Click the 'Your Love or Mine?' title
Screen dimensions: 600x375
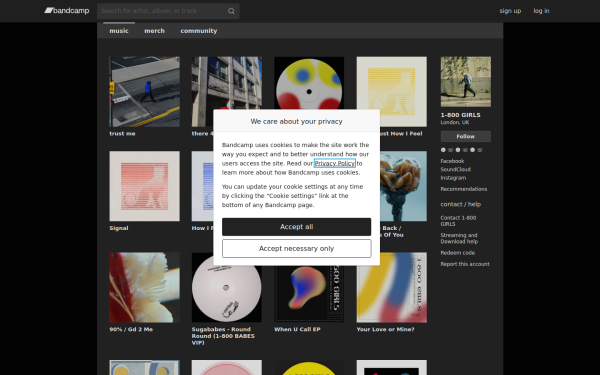(x=385, y=329)
